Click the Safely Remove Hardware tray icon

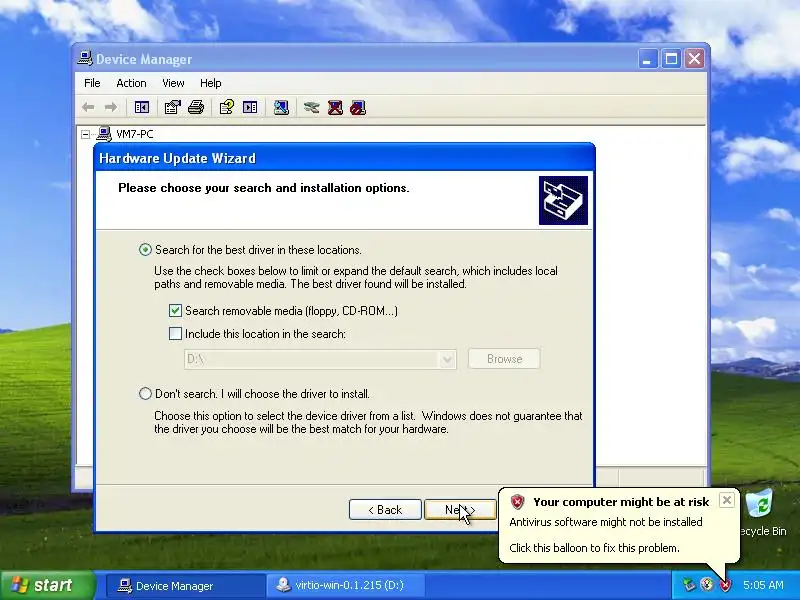[689, 584]
